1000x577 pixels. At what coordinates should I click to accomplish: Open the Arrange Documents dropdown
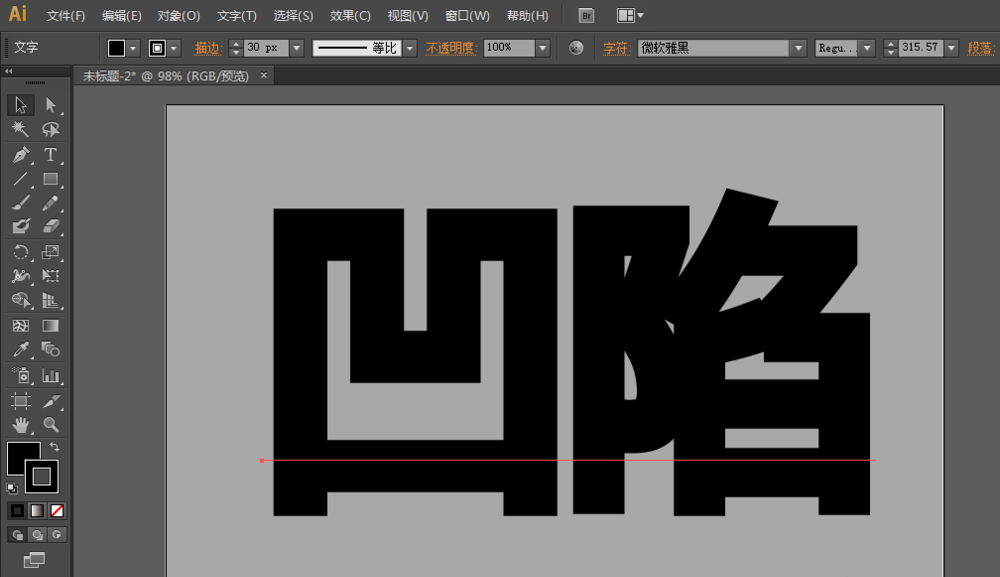[x=630, y=16]
